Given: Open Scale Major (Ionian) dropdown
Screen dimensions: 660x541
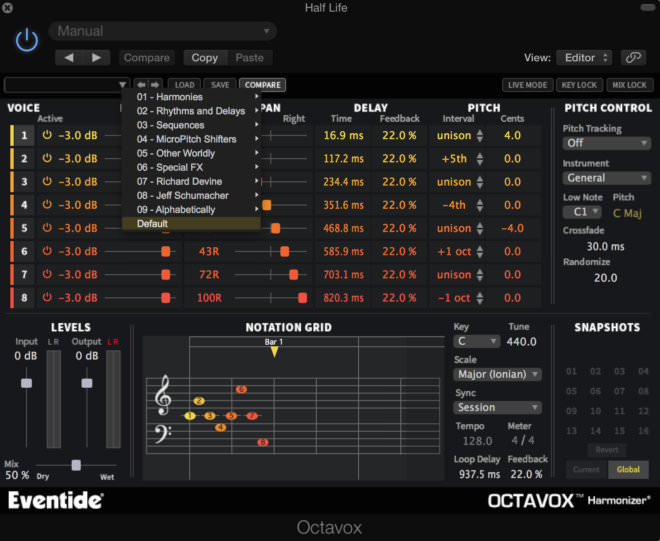Looking at the screenshot, I should pos(498,374).
